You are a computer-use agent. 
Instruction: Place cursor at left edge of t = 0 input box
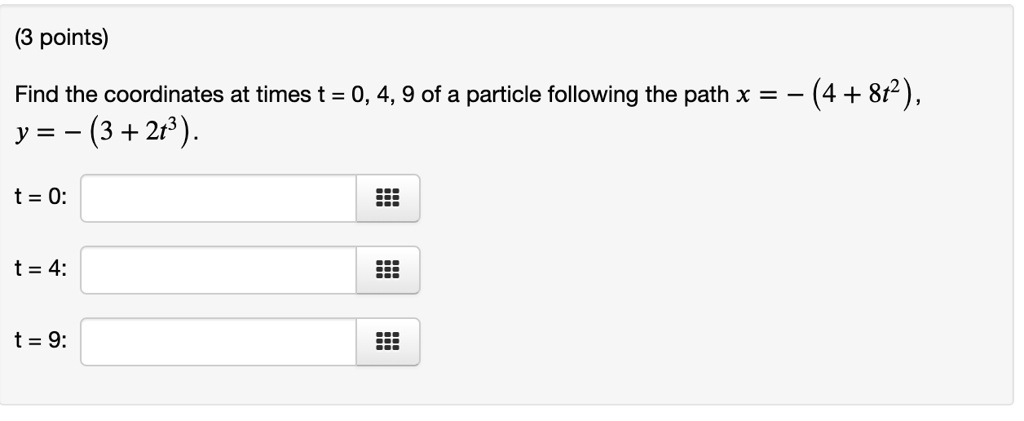tap(86, 198)
